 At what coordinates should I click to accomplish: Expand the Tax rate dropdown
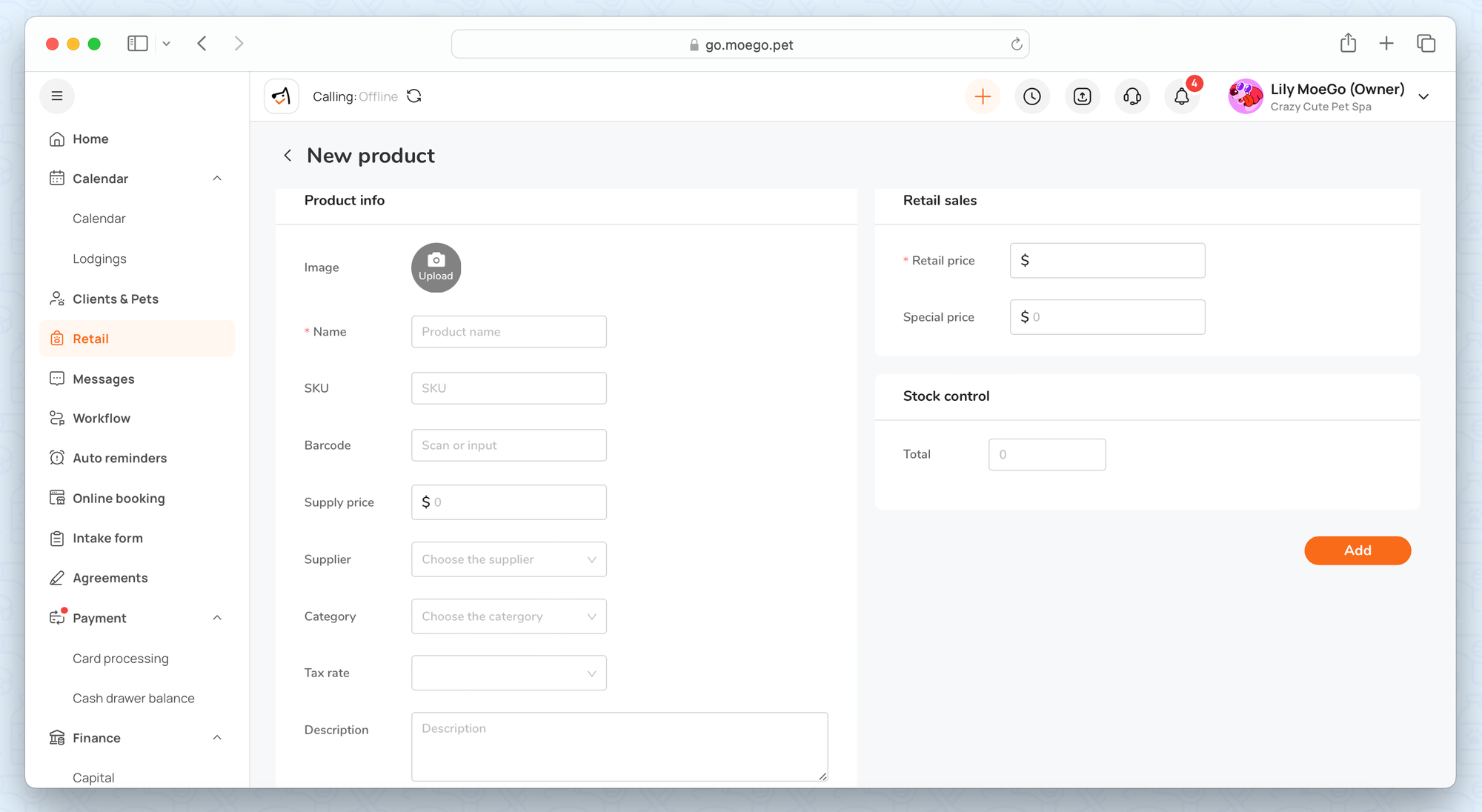pos(508,673)
